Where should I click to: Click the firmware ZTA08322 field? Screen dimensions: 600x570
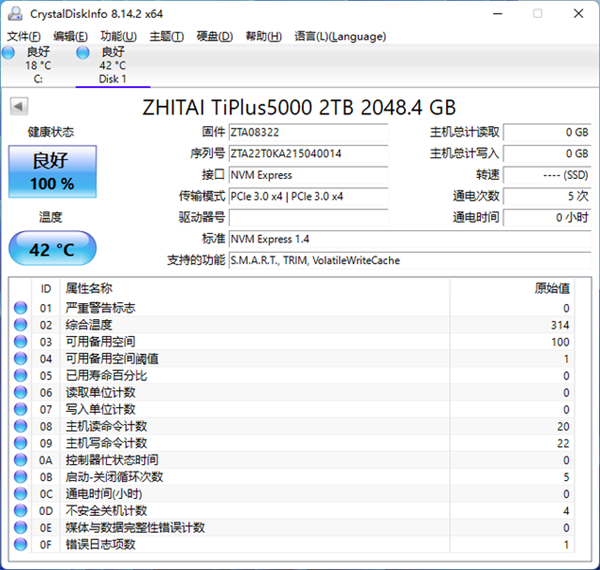point(307,132)
